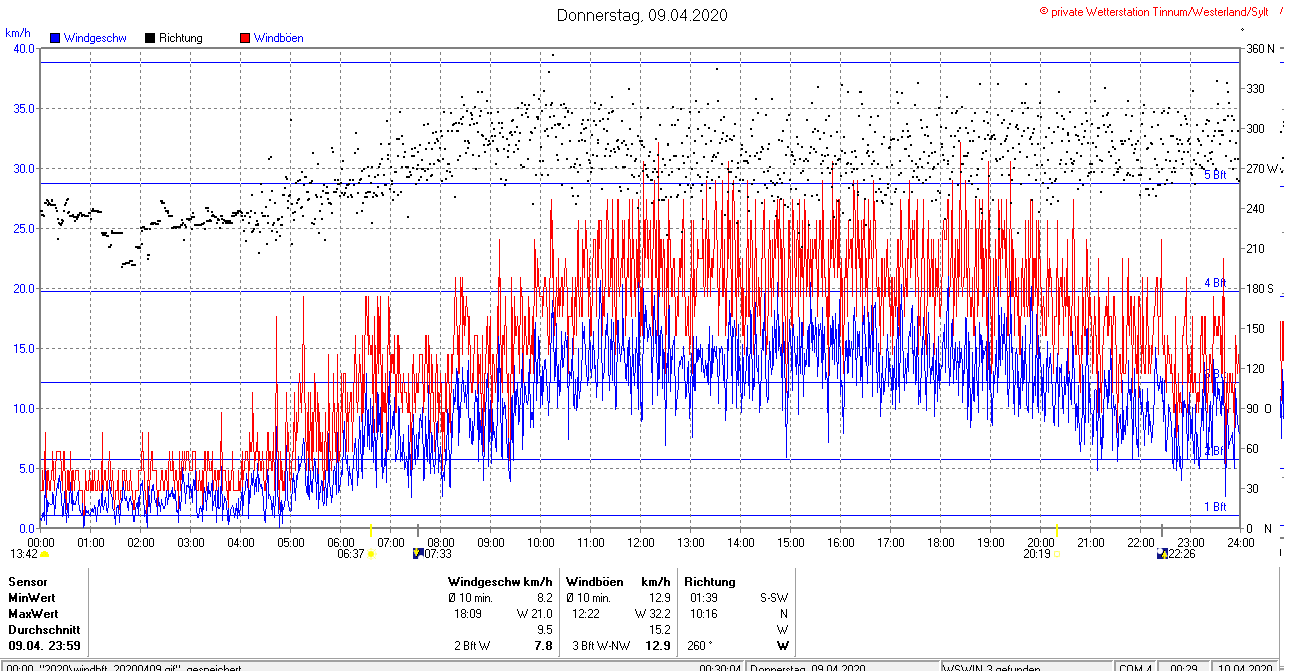Click the 5 Bft threshold label
The height and width of the screenshot is (671, 1310).
pyautogui.click(x=1215, y=175)
